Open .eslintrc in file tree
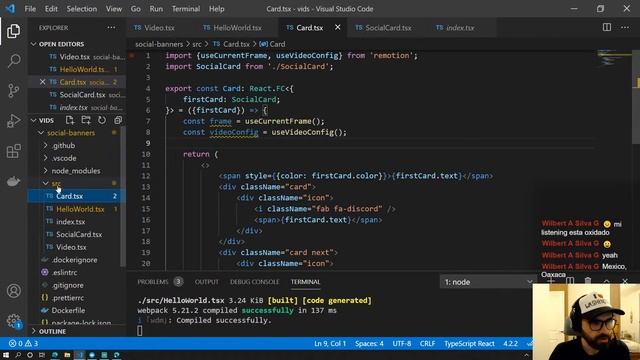Screen dimensions: 640x360 point(64,272)
